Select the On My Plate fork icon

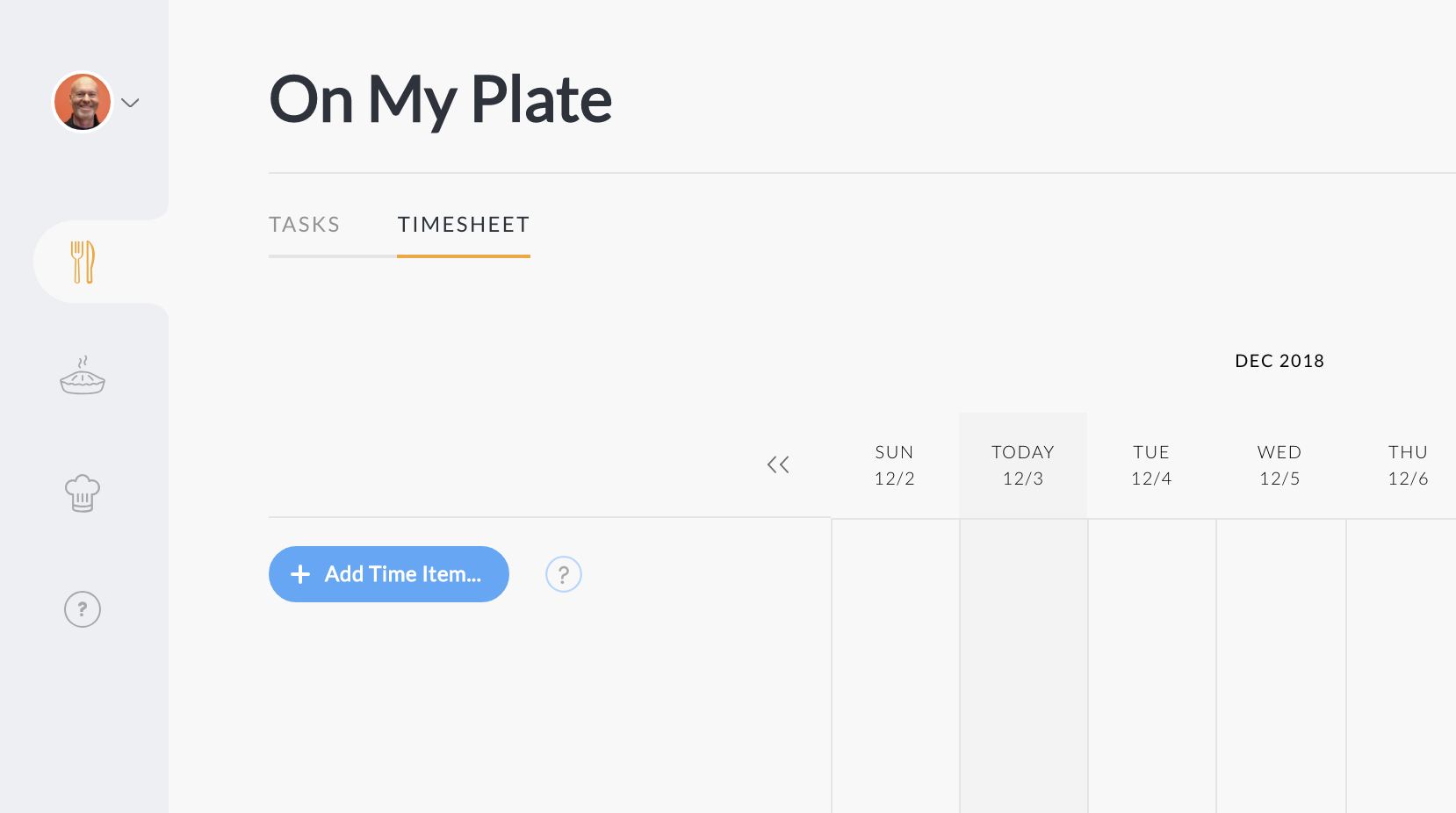click(82, 261)
